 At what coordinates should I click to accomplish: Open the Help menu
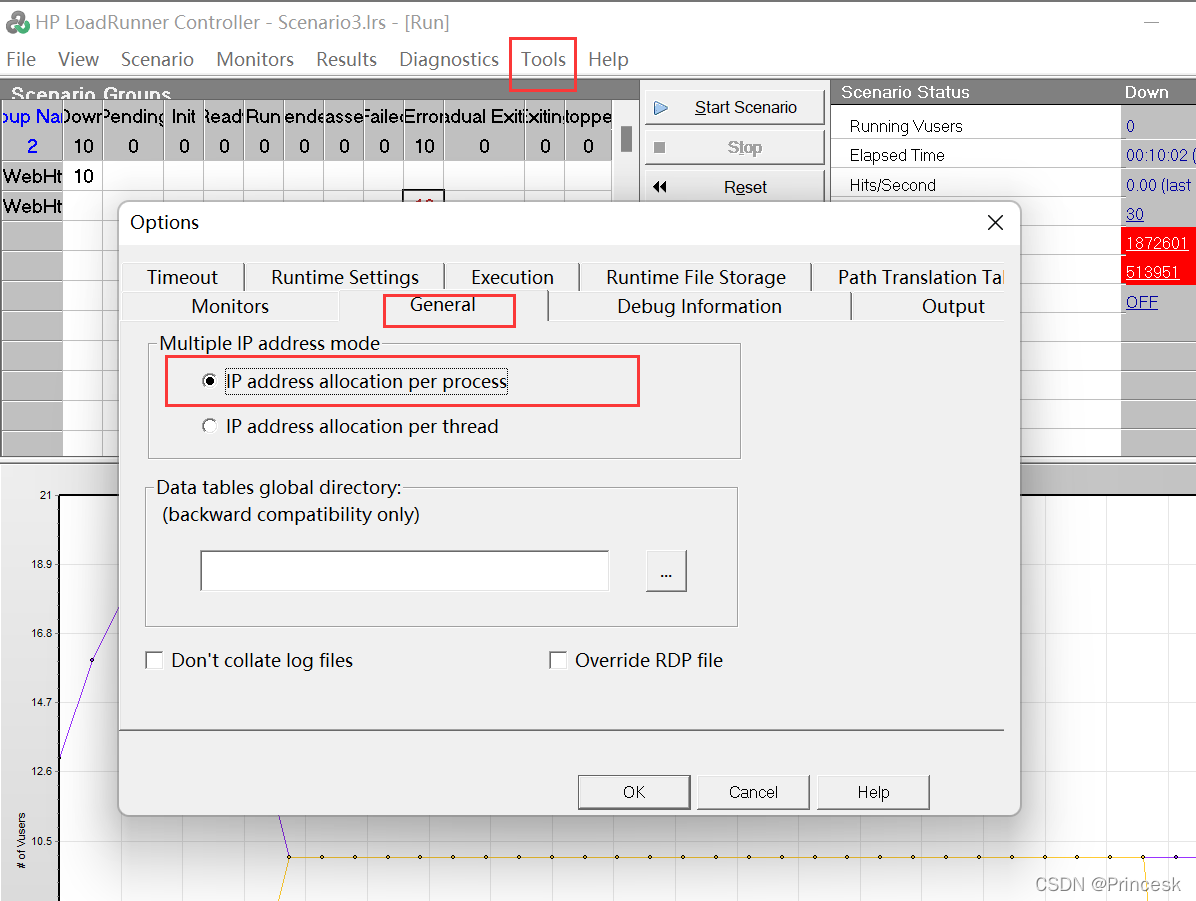[608, 60]
